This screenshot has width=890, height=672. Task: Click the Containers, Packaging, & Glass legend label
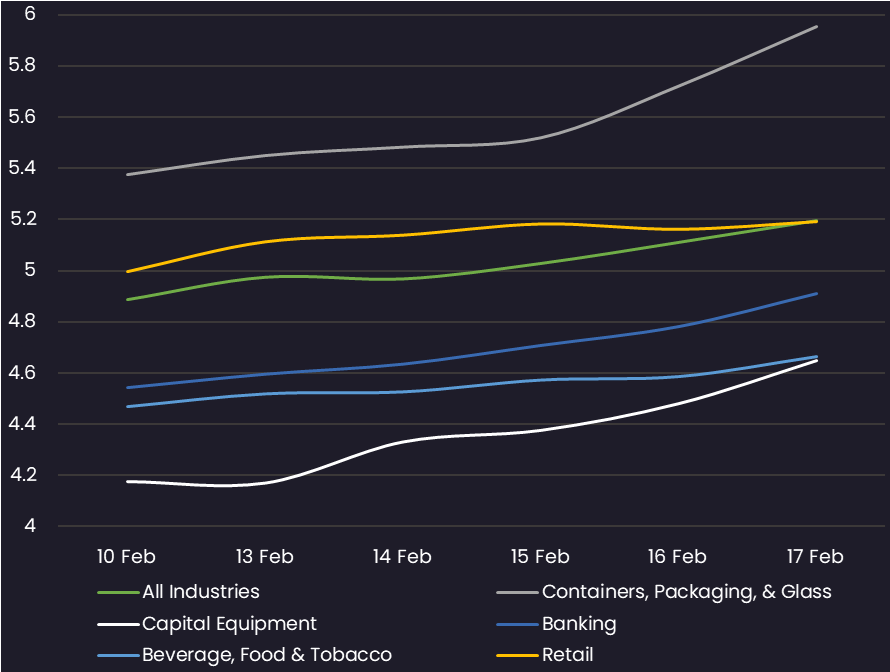(x=687, y=593)
